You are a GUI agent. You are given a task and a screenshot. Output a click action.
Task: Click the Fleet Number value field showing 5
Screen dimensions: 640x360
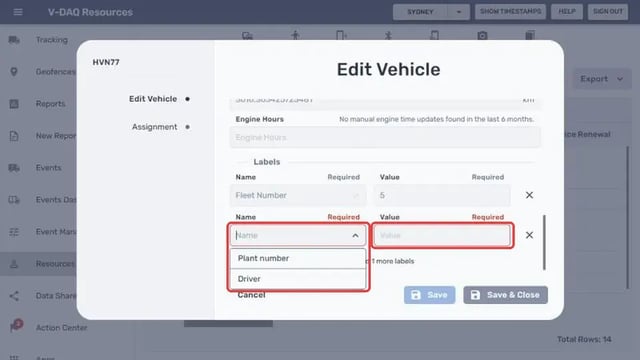click(442, 196)
